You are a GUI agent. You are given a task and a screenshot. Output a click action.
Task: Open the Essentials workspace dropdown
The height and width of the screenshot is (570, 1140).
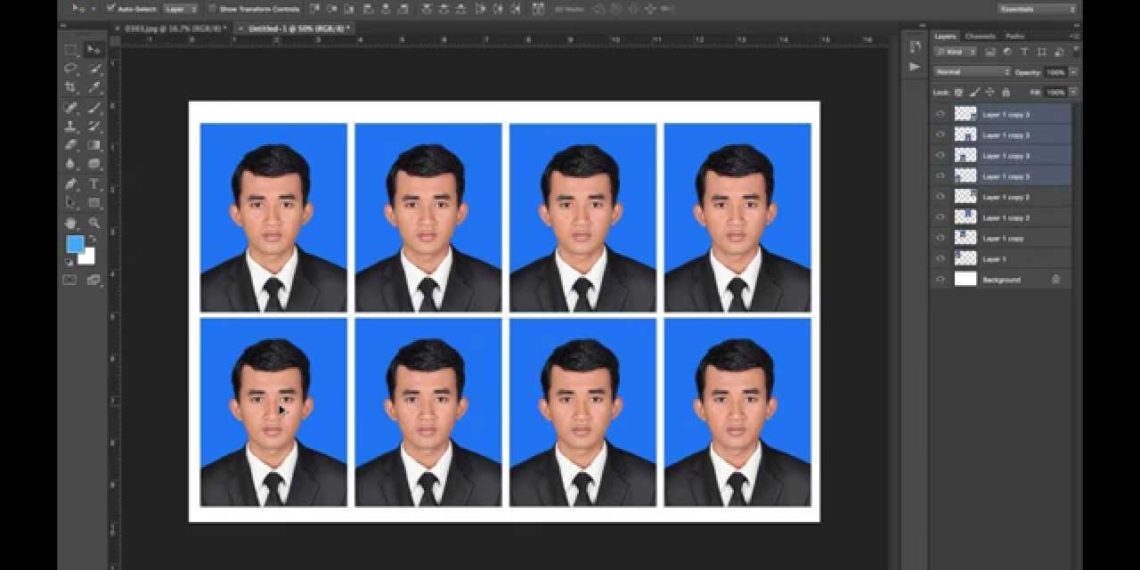pos(1037,9)
